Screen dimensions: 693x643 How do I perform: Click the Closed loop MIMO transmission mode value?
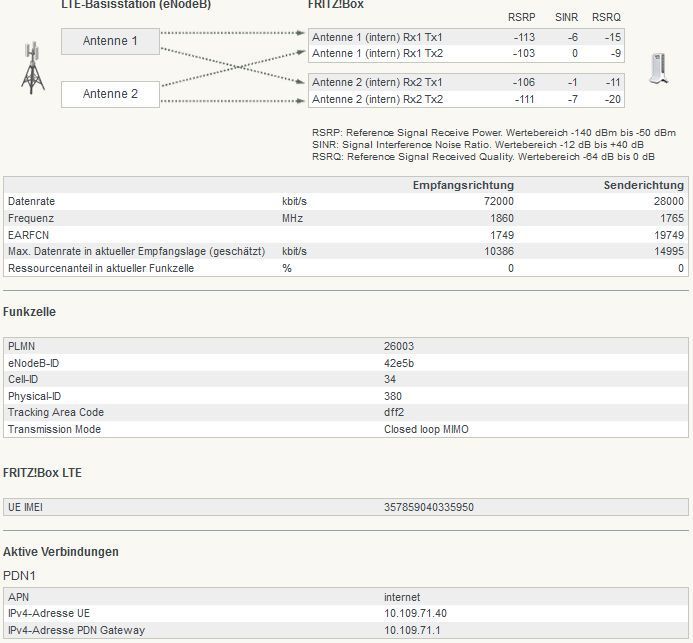(x=426, y=429)
